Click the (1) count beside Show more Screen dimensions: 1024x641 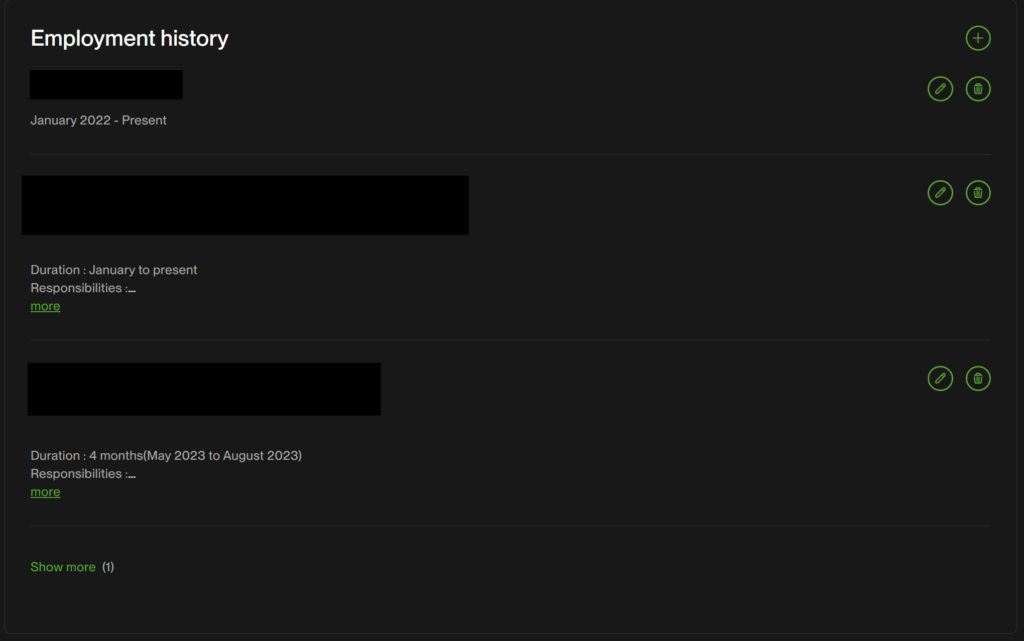coord(108,567)
